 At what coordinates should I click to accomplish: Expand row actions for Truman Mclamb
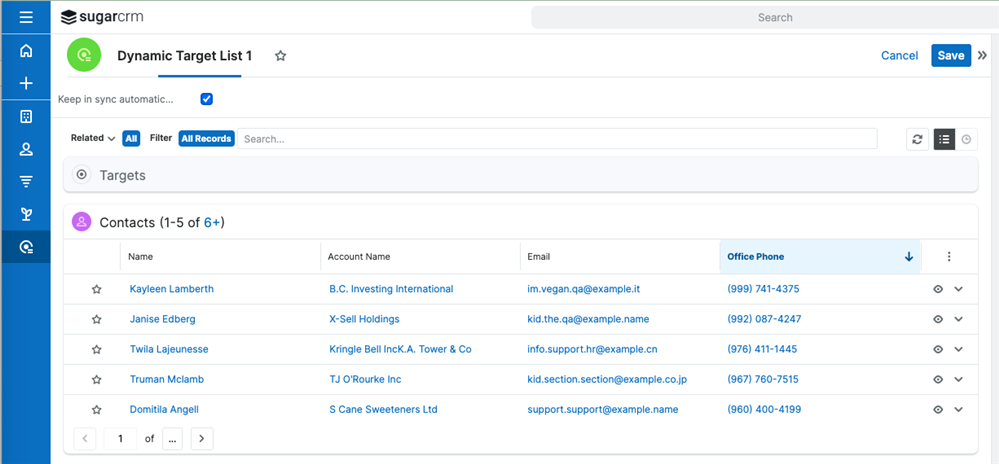959,379
